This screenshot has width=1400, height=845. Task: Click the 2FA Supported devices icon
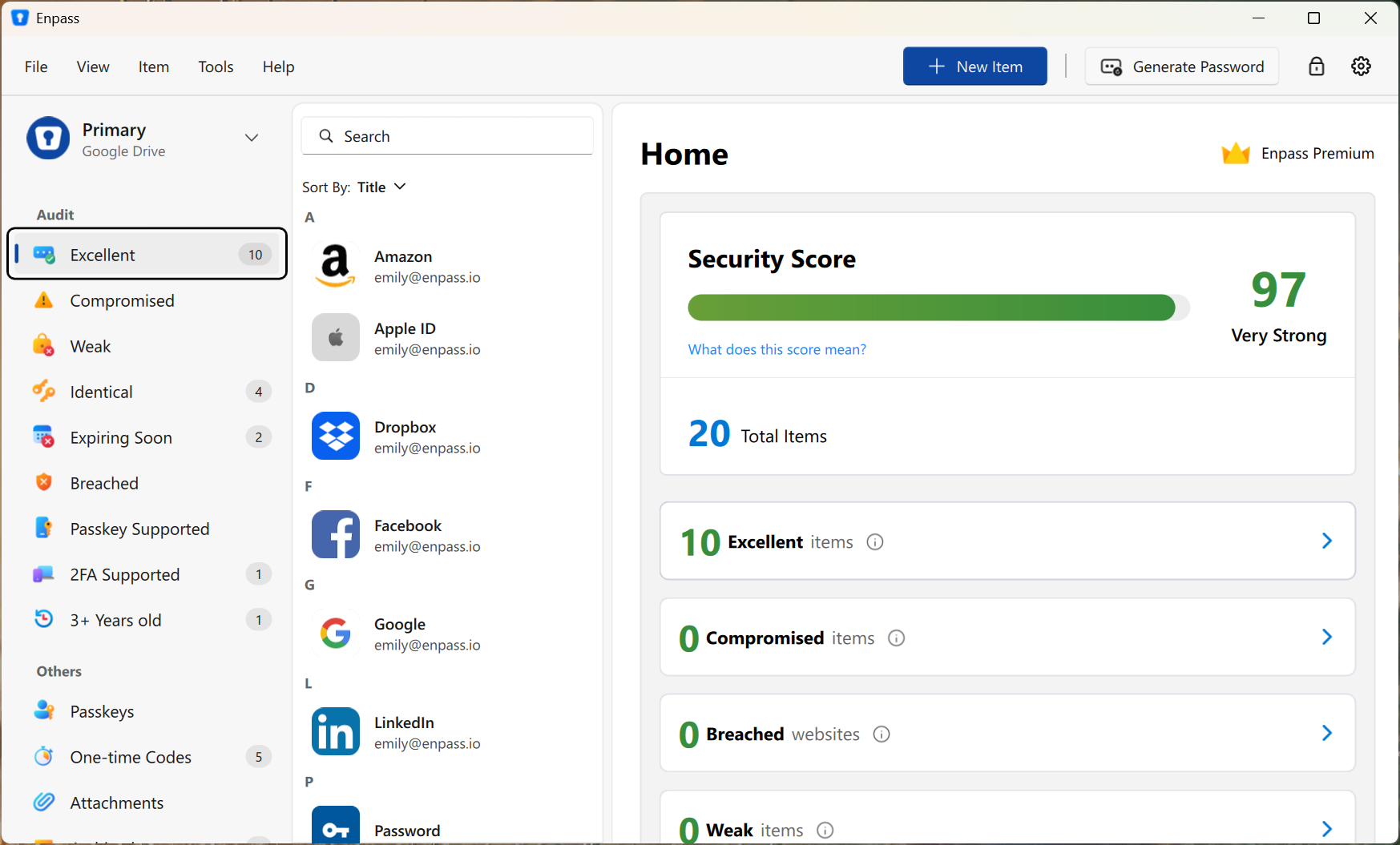44,574
